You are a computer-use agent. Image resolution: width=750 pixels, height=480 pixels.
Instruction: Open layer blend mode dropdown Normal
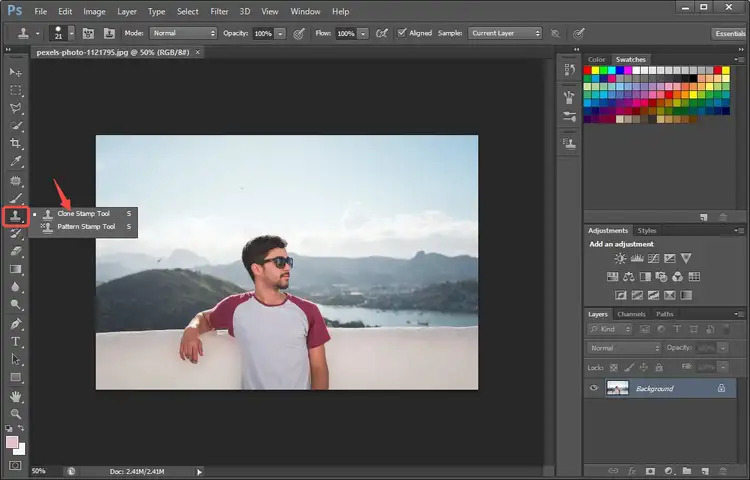[624, 348]
